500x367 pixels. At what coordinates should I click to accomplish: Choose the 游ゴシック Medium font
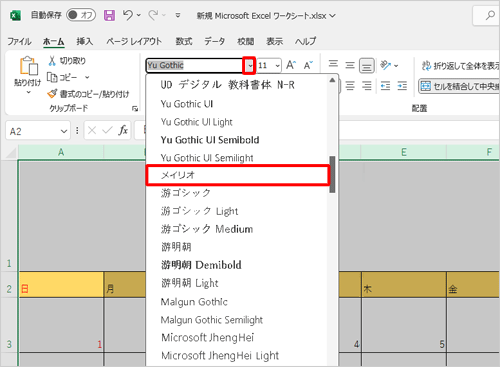click(237, 229)
